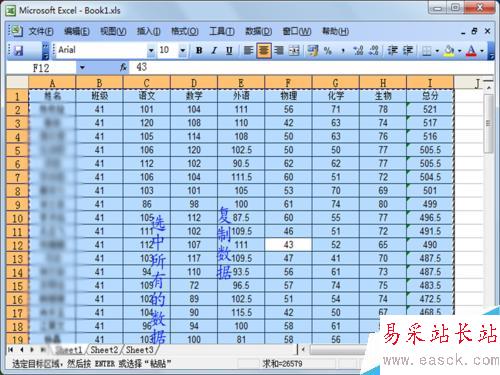Click Increase Indent icon

(x=408, y=51)
